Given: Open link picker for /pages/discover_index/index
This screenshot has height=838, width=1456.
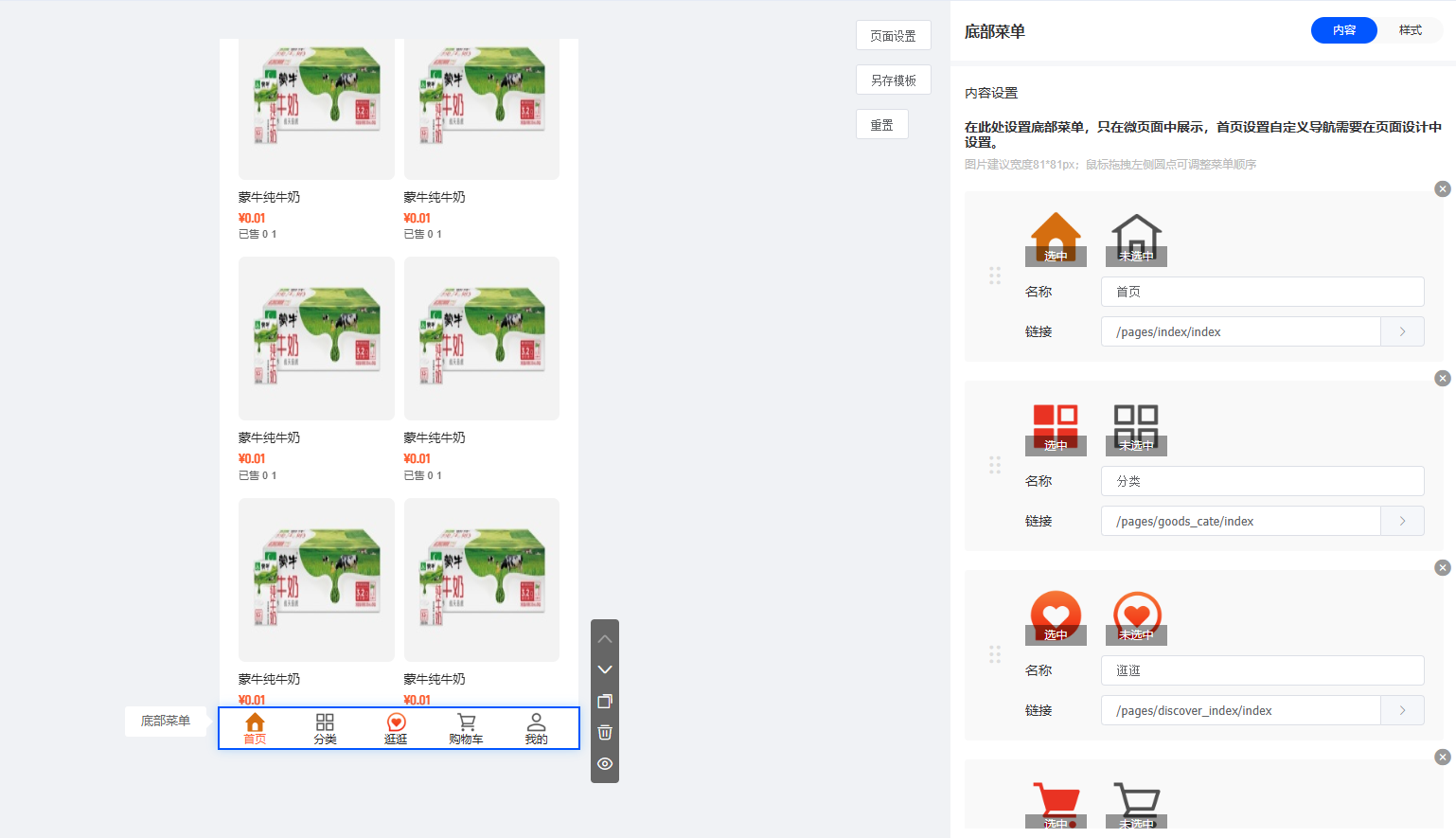Looking at the screenshot, I should click(1402, 710).
